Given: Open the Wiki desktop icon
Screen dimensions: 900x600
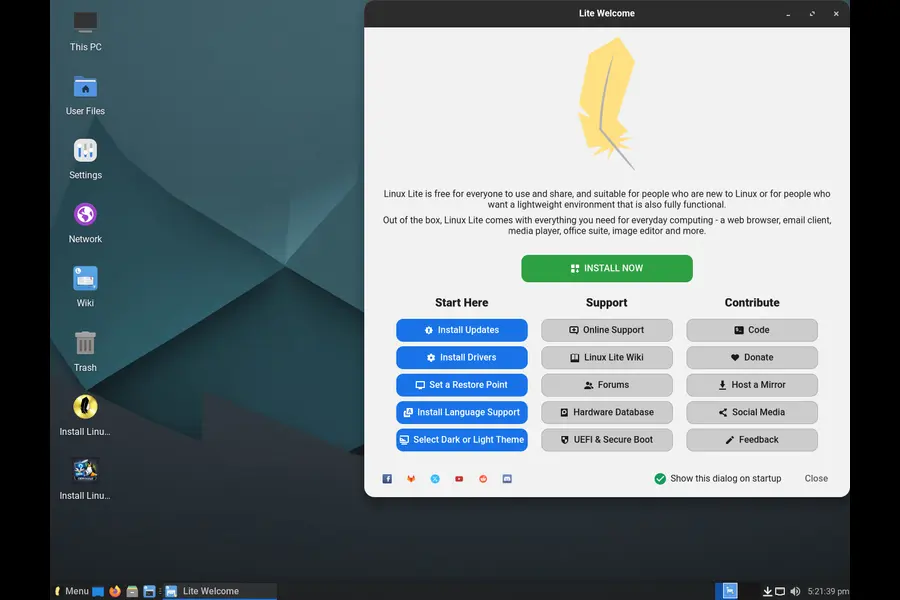Looking at the screenshot, I should [x=86, y=287].
